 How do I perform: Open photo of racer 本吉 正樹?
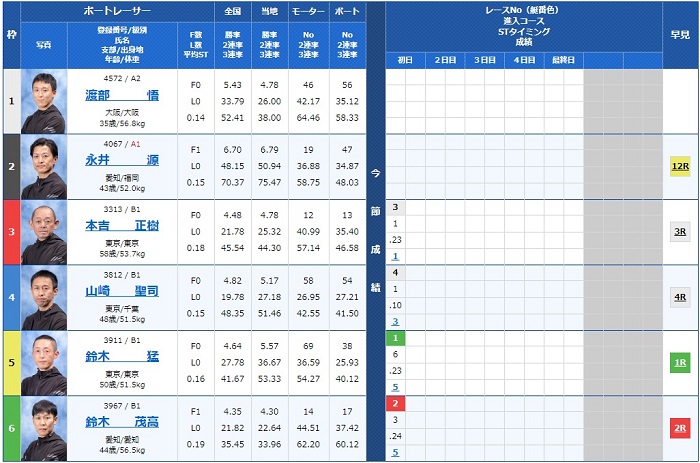click(x=43, y=232)
